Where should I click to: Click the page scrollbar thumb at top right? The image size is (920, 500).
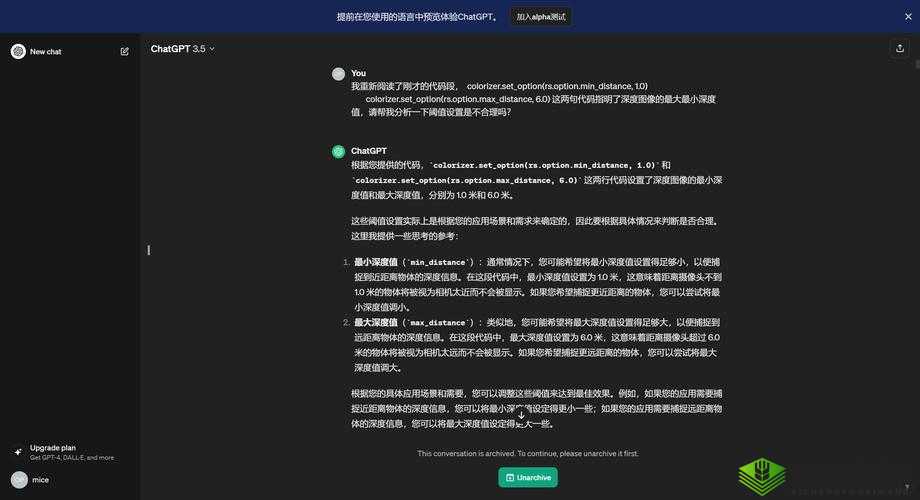point(917,65)
